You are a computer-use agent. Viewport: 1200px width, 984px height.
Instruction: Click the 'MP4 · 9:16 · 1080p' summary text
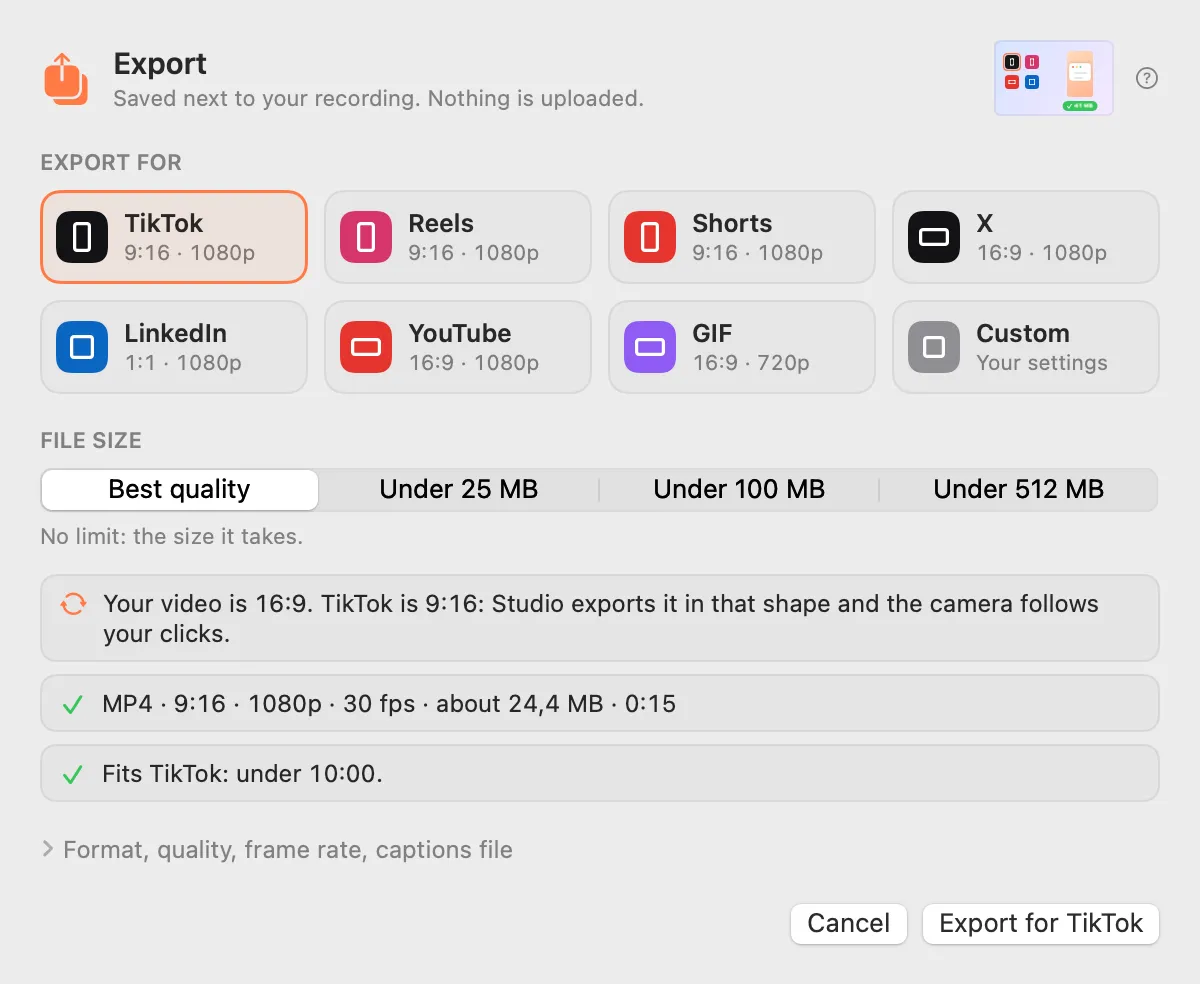(389, 704)
